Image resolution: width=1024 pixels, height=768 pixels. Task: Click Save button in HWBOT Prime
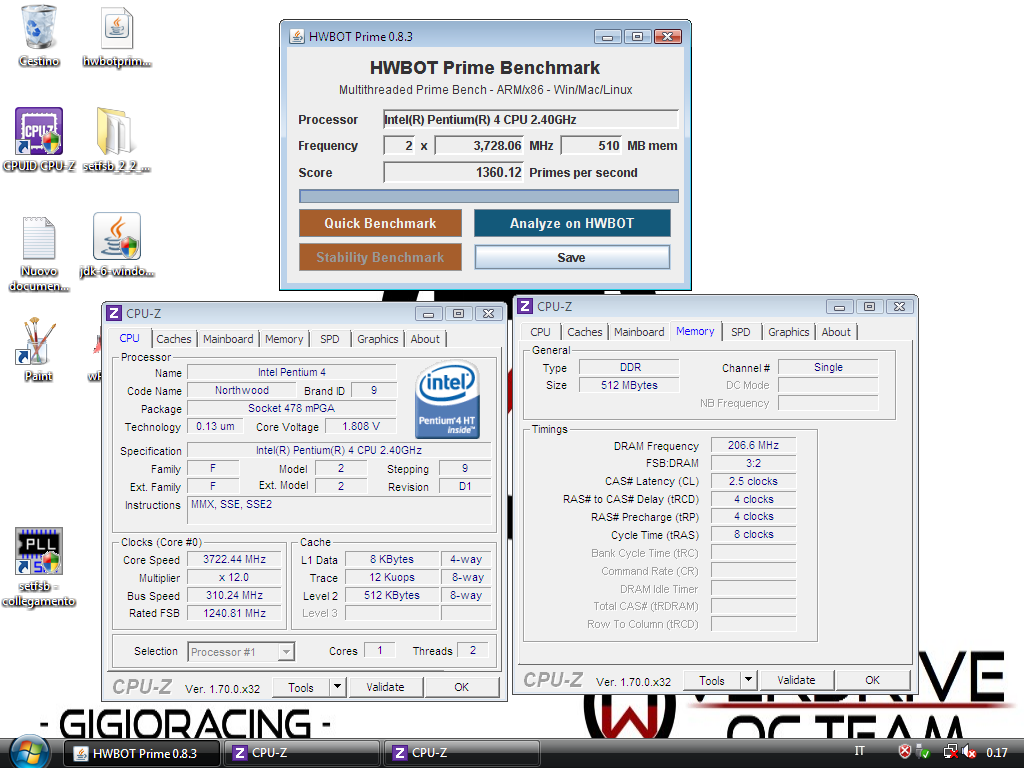pyautogui.click(x=572, y=257)
